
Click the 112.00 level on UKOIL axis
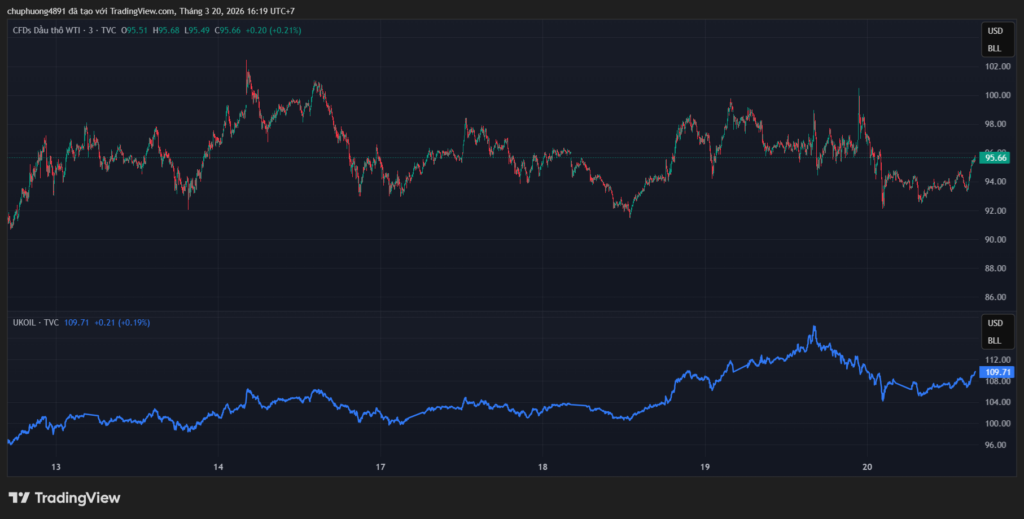(x=996, y=360)
